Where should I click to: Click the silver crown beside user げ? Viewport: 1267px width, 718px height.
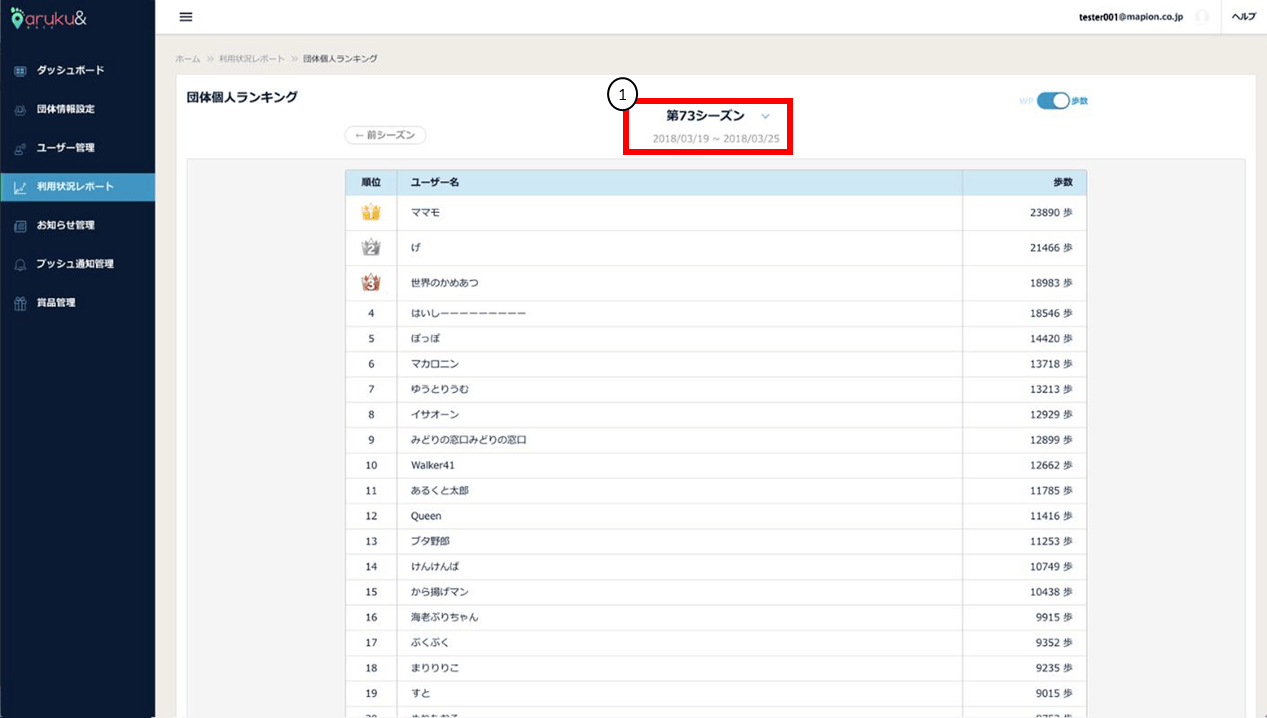[x=369, y=247]
